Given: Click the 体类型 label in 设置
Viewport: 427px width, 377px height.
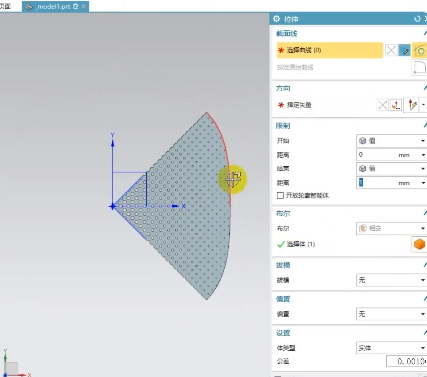Looking at the screenshot, I should point(286,348).
